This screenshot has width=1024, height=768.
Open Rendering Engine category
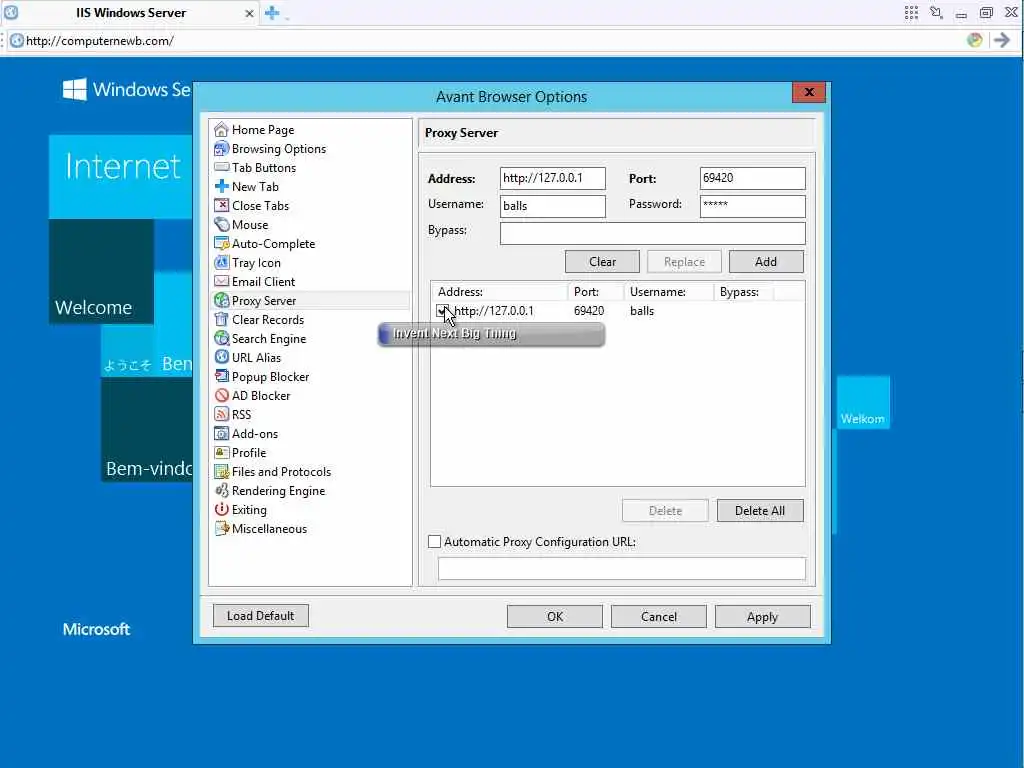[278, 490]
